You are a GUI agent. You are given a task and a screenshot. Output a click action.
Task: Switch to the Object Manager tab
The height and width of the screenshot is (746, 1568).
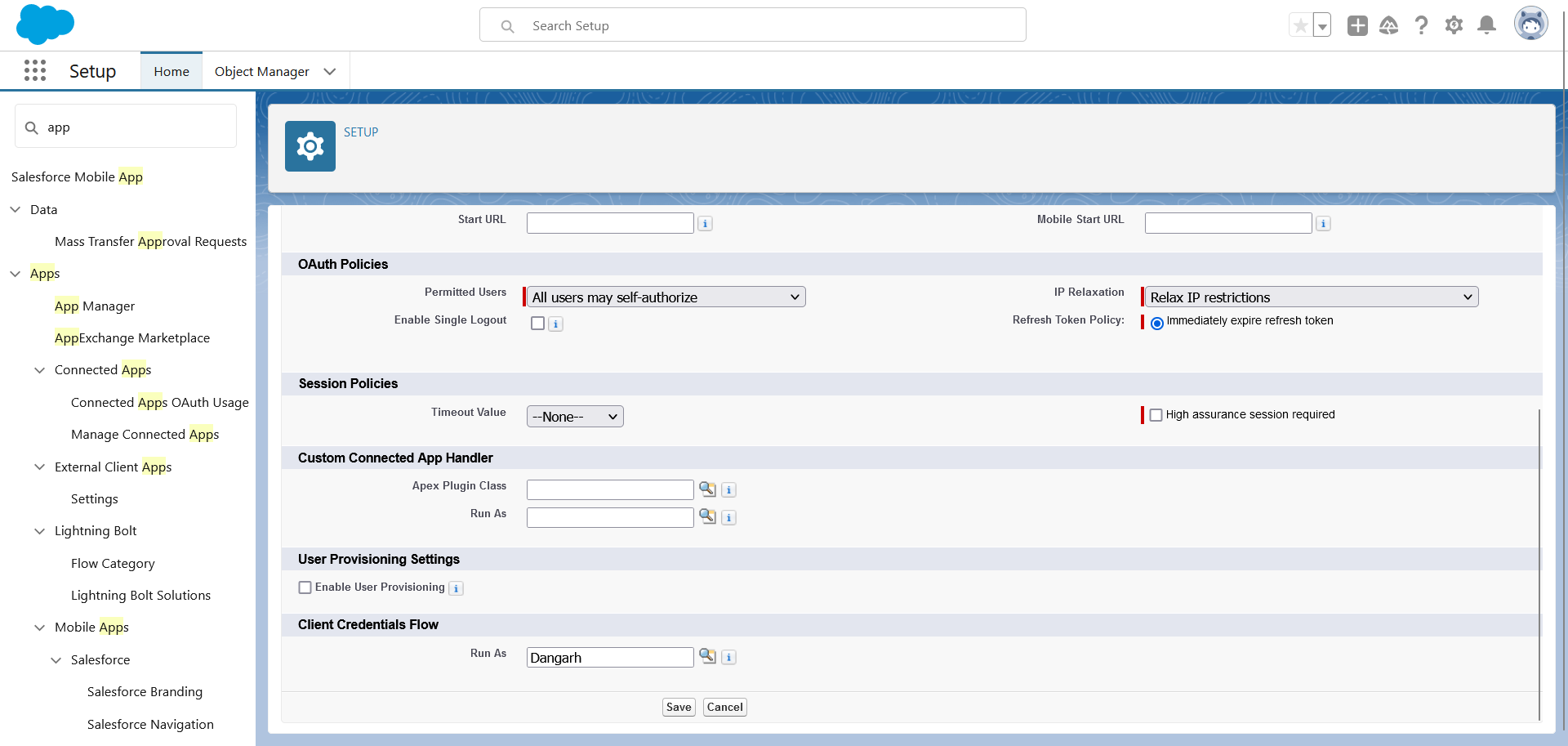[x=261, y=72]
